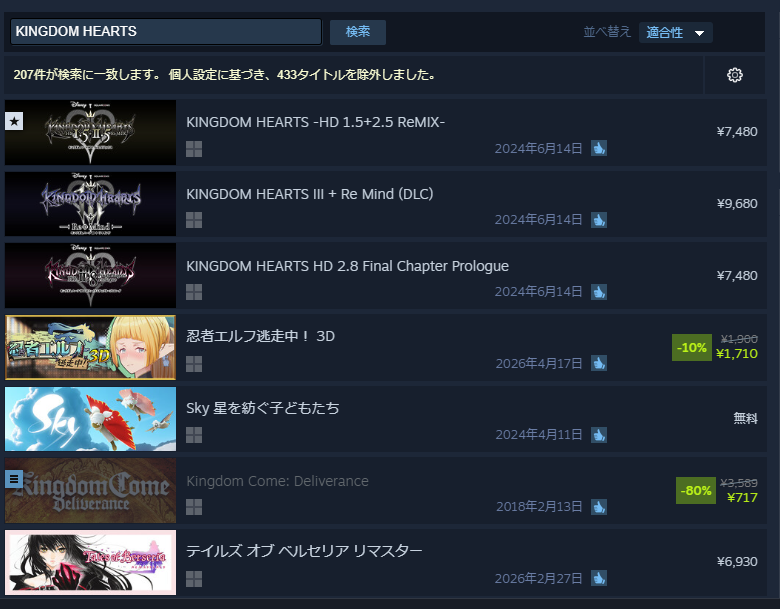The width and height of the screenshot is (780, 609).
Task: Click Windows platform icon under KINGDOM HEARTS -HD 1.5+2.5 ReMIX-
Action: tap(194, 149)
